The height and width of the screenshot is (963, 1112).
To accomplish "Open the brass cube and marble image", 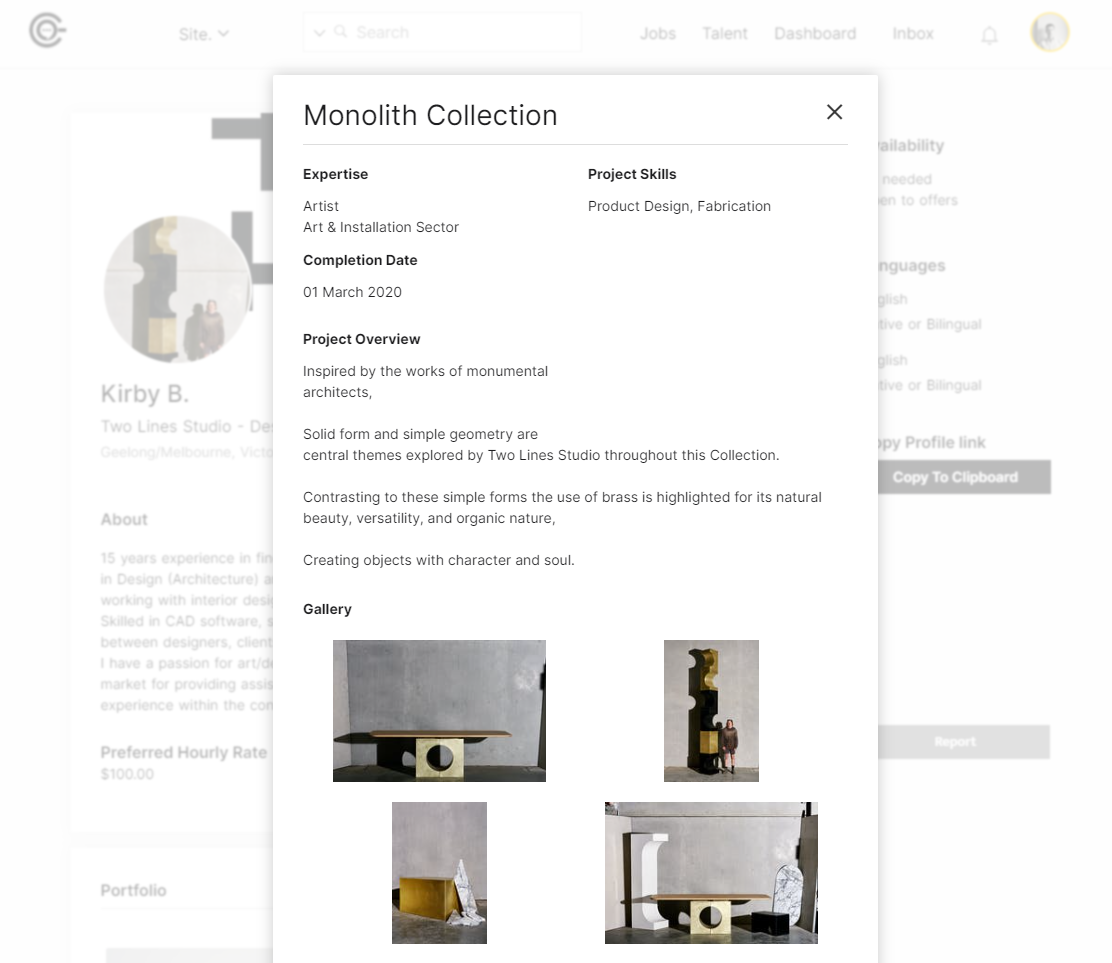I will coord(439,873).
